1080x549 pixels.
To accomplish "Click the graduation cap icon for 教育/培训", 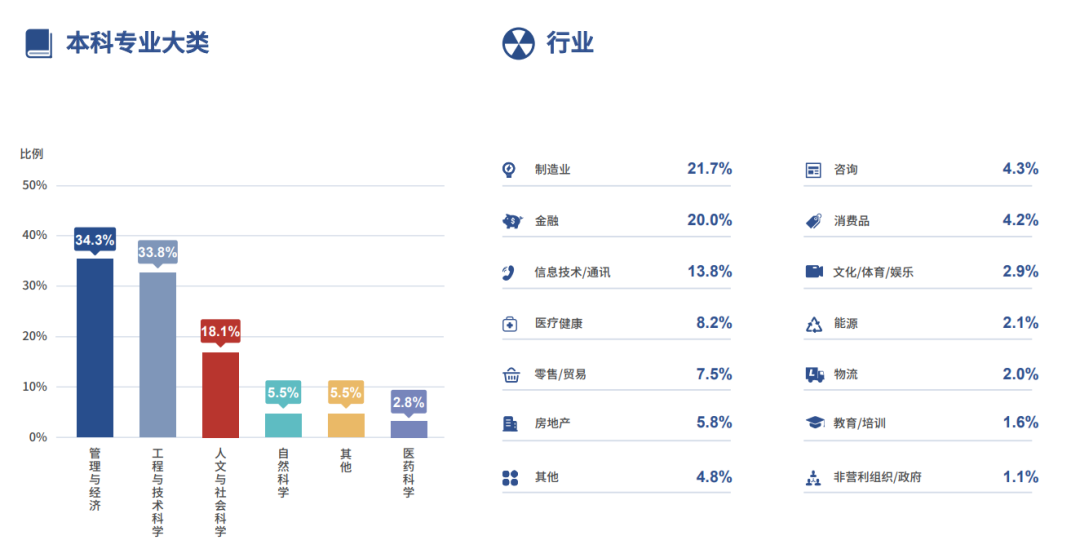I will pos(814,424).
